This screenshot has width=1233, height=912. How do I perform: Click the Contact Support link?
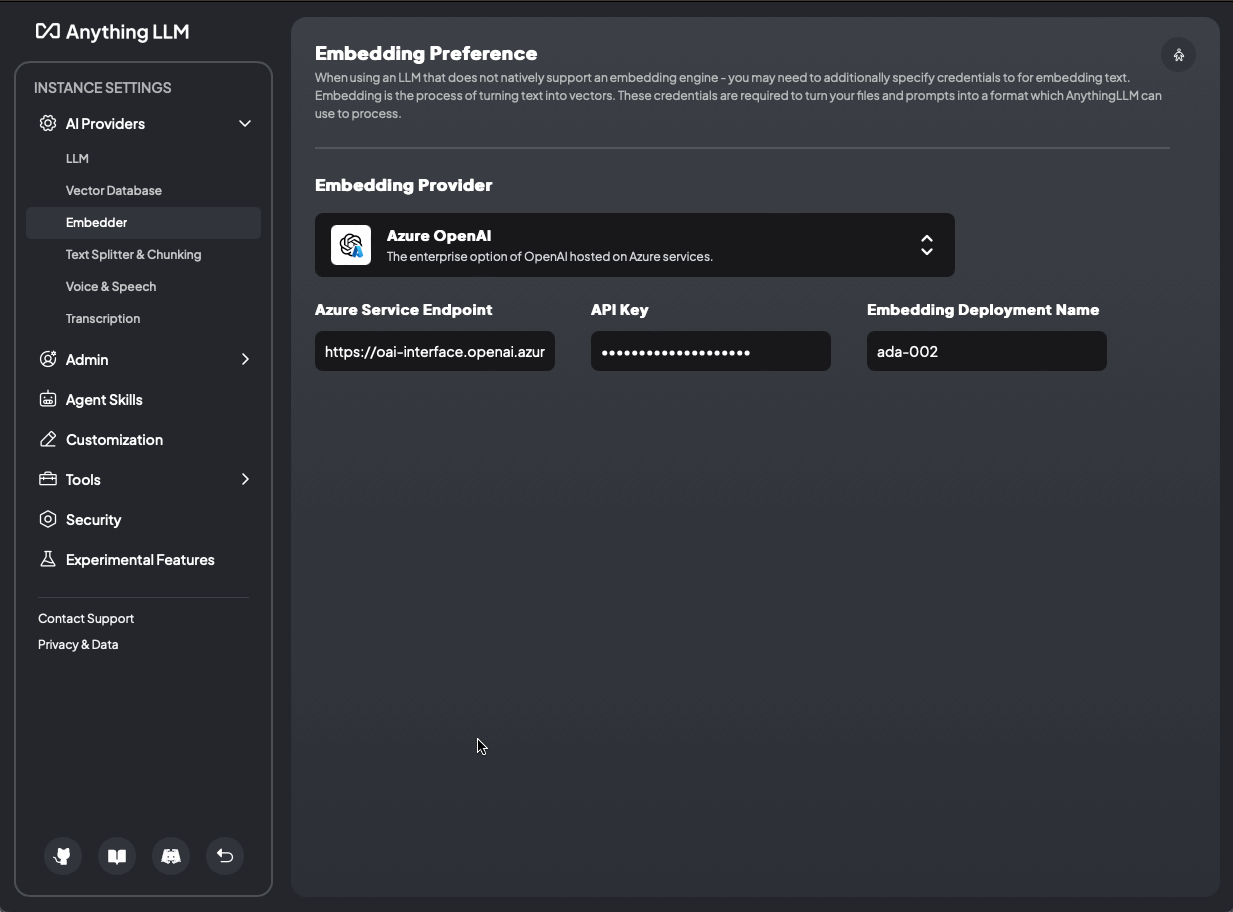click(86, 618)
